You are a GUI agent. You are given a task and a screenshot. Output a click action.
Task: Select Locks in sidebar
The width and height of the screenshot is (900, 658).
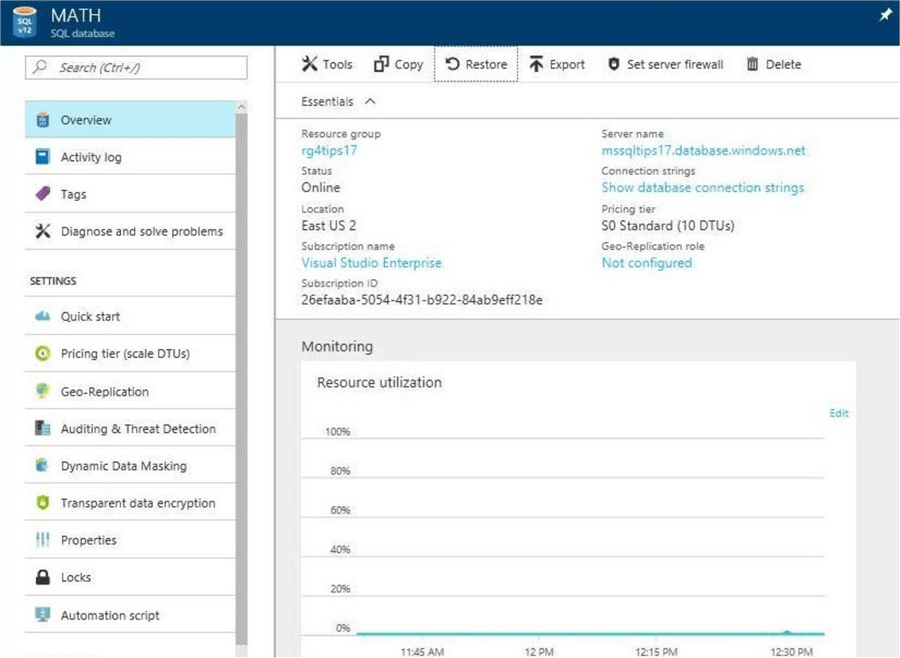(x=130, y=576)
